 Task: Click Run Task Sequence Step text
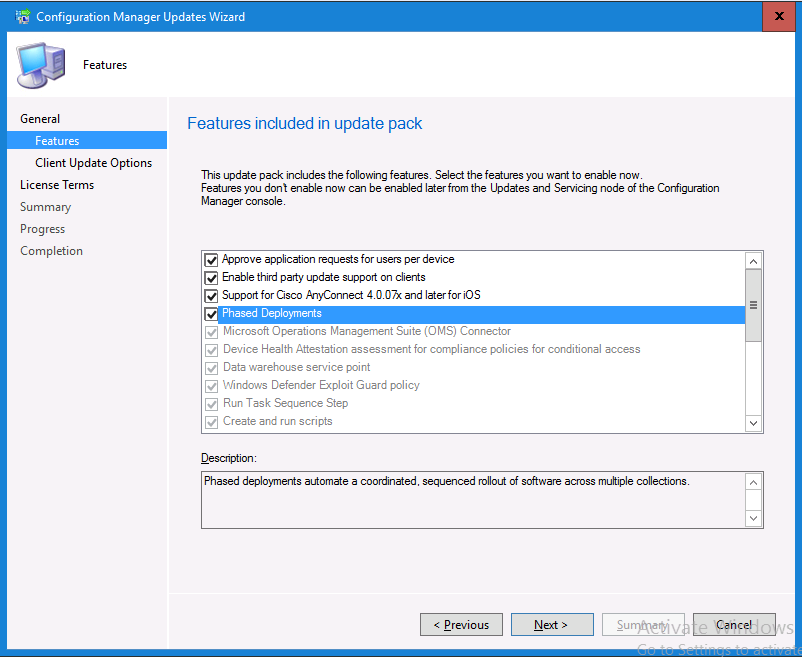(285, 403)
